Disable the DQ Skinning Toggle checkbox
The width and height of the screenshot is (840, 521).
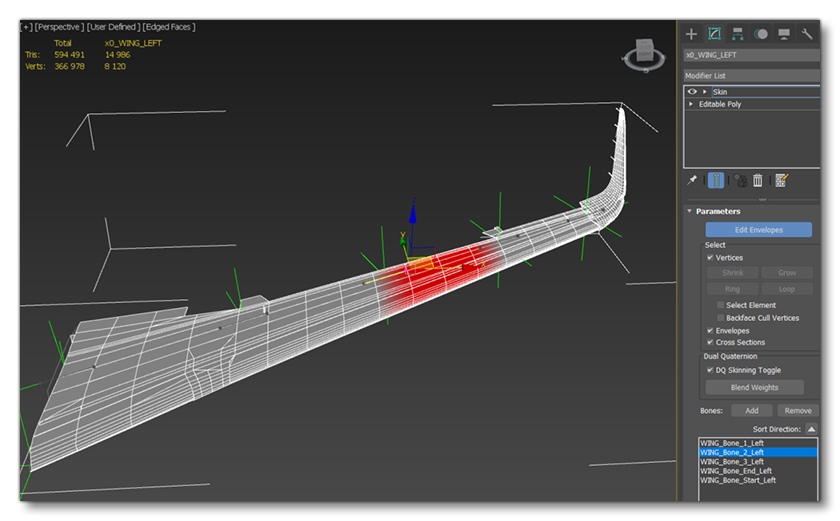click(x=710, y=370)
